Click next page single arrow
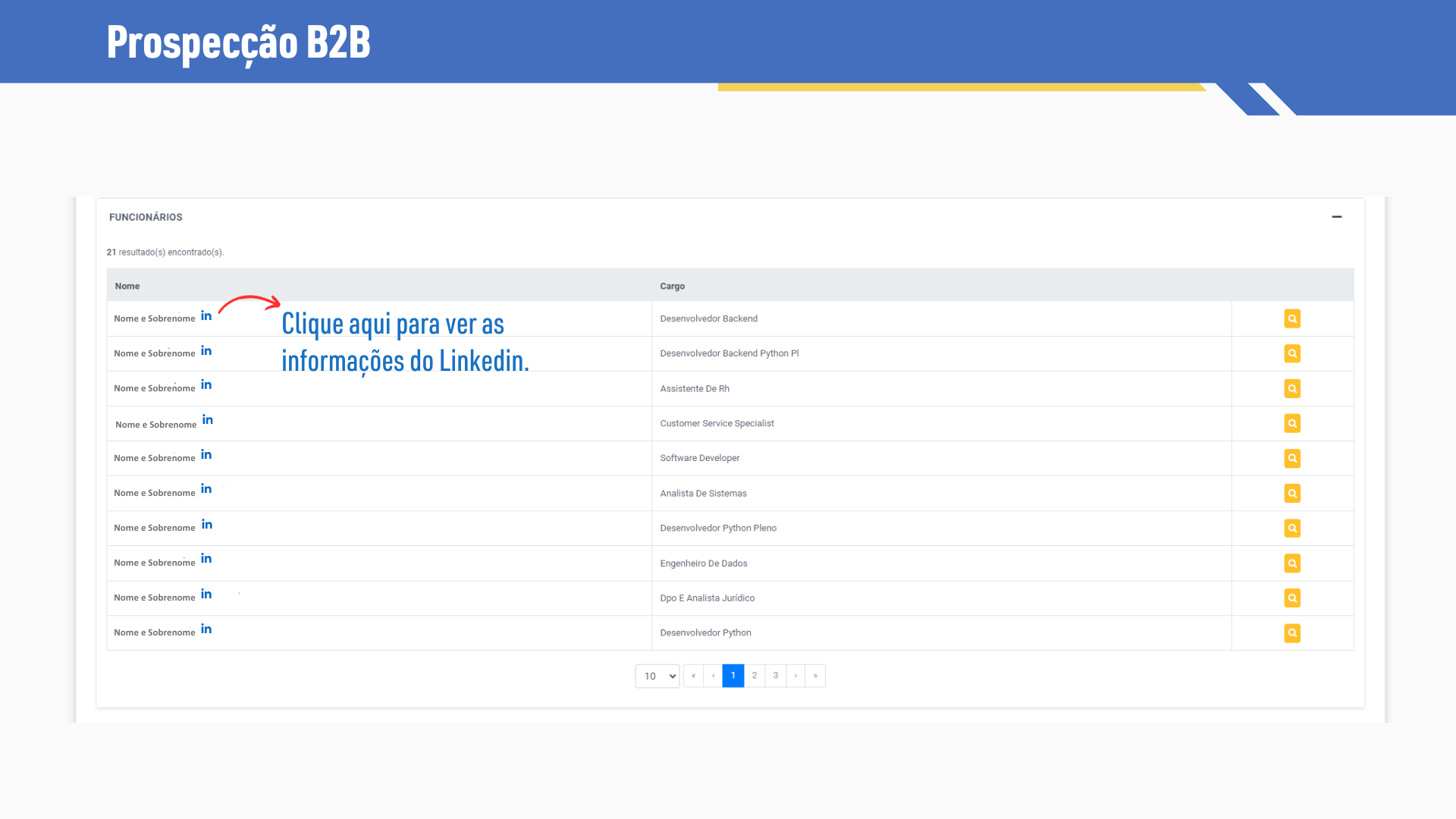This screenshot has height=819, width=1456. point(795,676)
